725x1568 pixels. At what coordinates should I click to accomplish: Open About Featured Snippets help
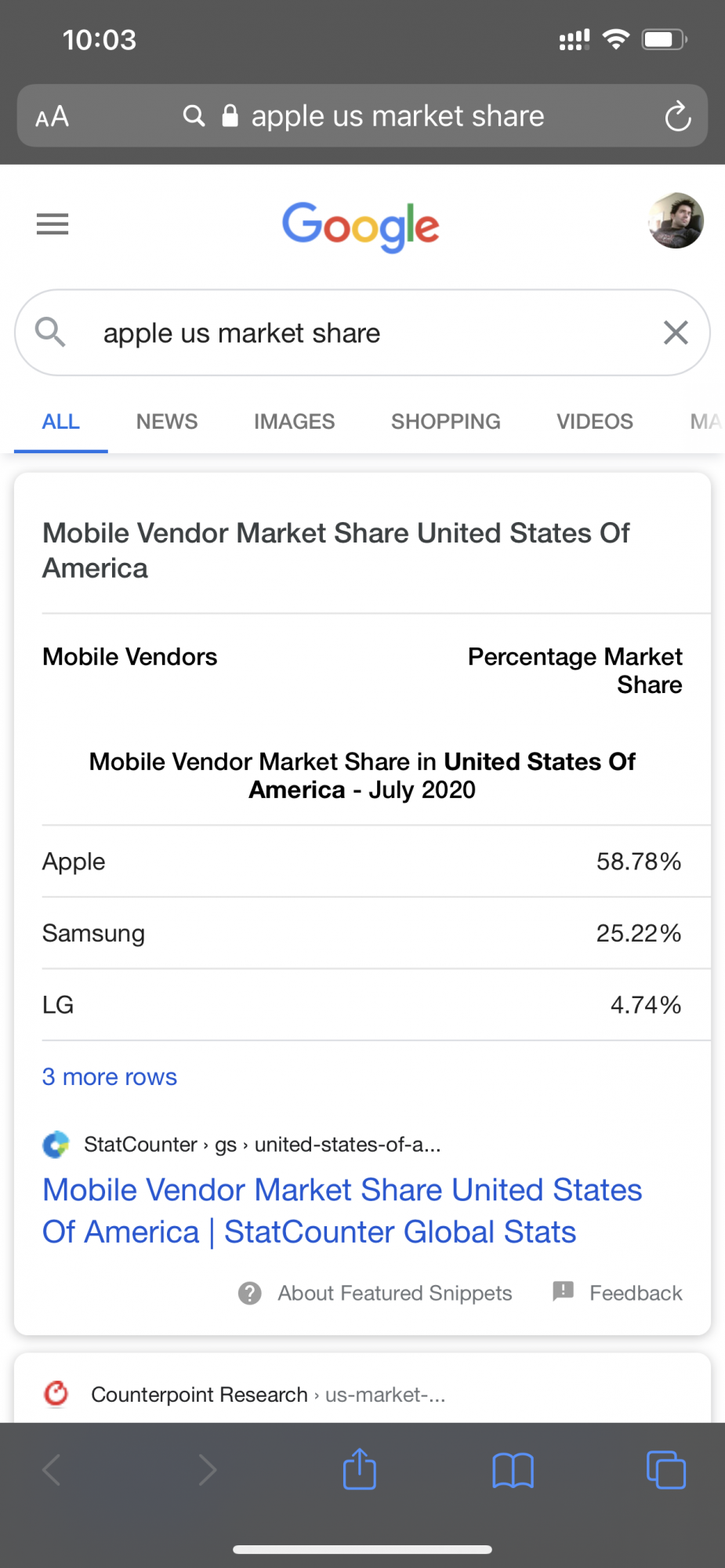375,1293
